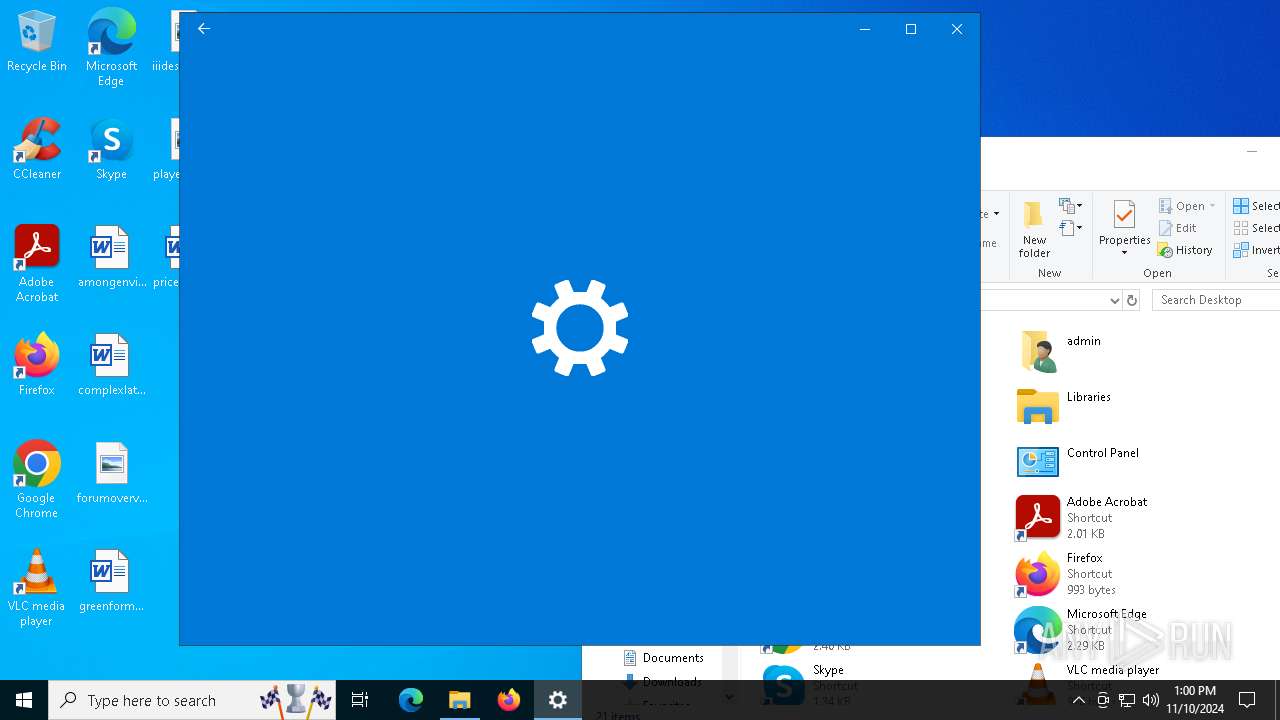Viewport: 1280px width, 720px height.
Task: Open Task View on the taskbar
Action: click(x=360, y=700)
